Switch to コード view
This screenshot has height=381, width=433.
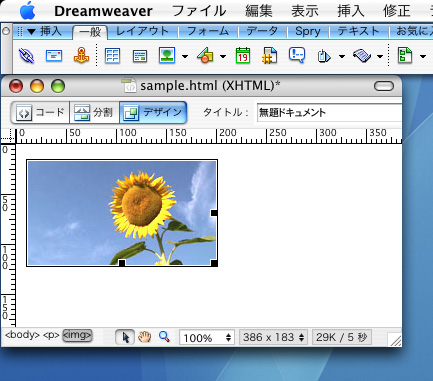40,113
